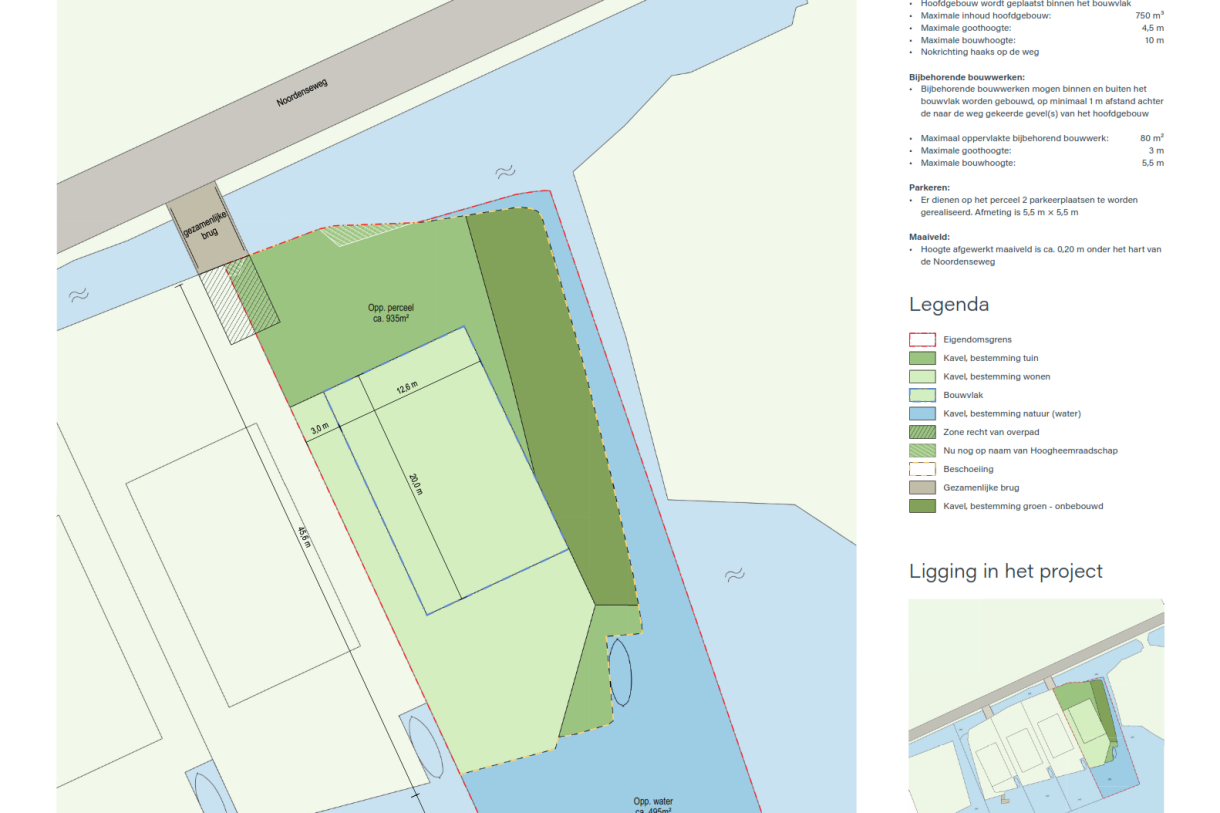Pick the Bouwvlak legend swatch
Image resolution: width=1220 pixels, height=813 pixels.
(921, 395)
